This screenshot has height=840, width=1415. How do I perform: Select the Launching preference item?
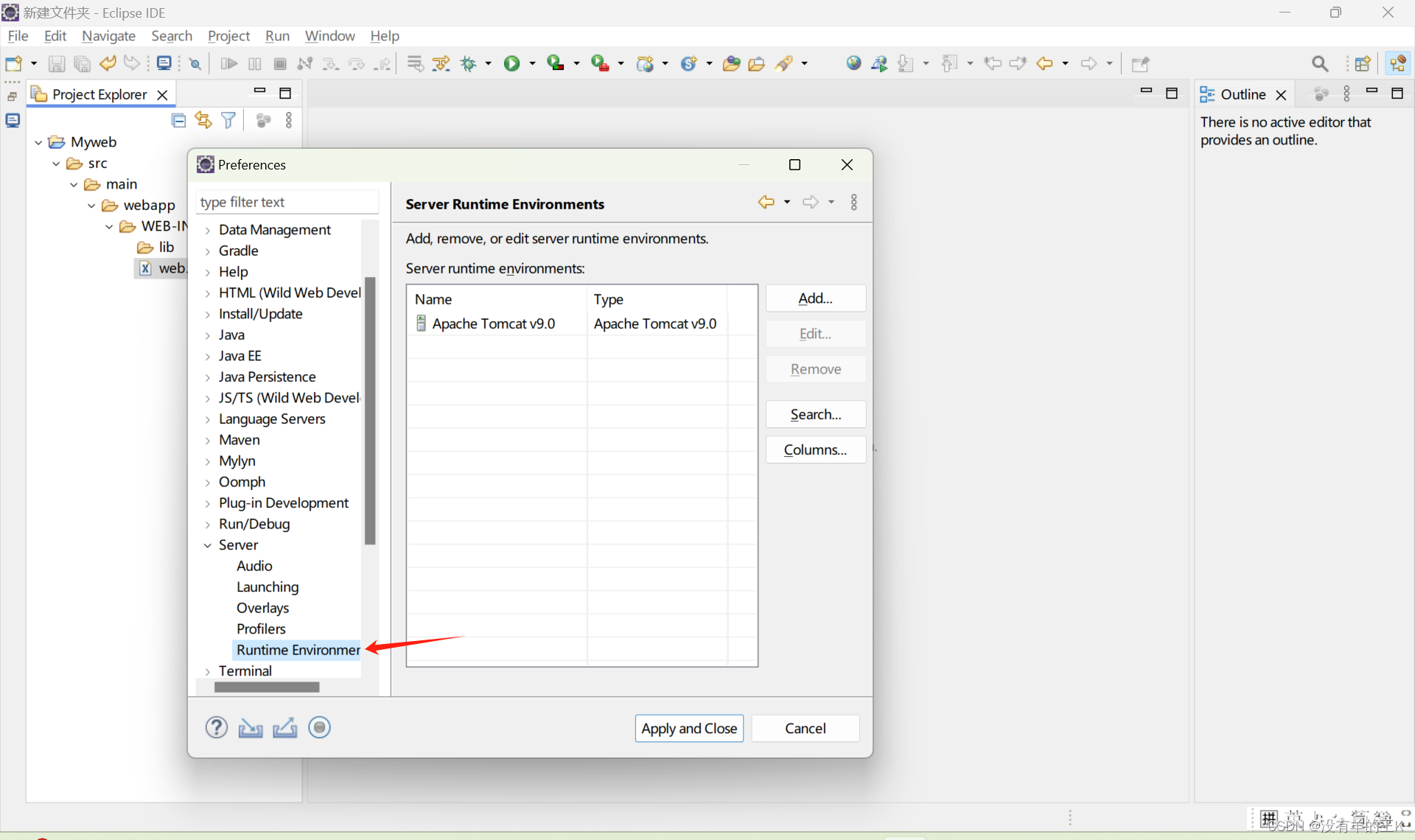(268, 587)
